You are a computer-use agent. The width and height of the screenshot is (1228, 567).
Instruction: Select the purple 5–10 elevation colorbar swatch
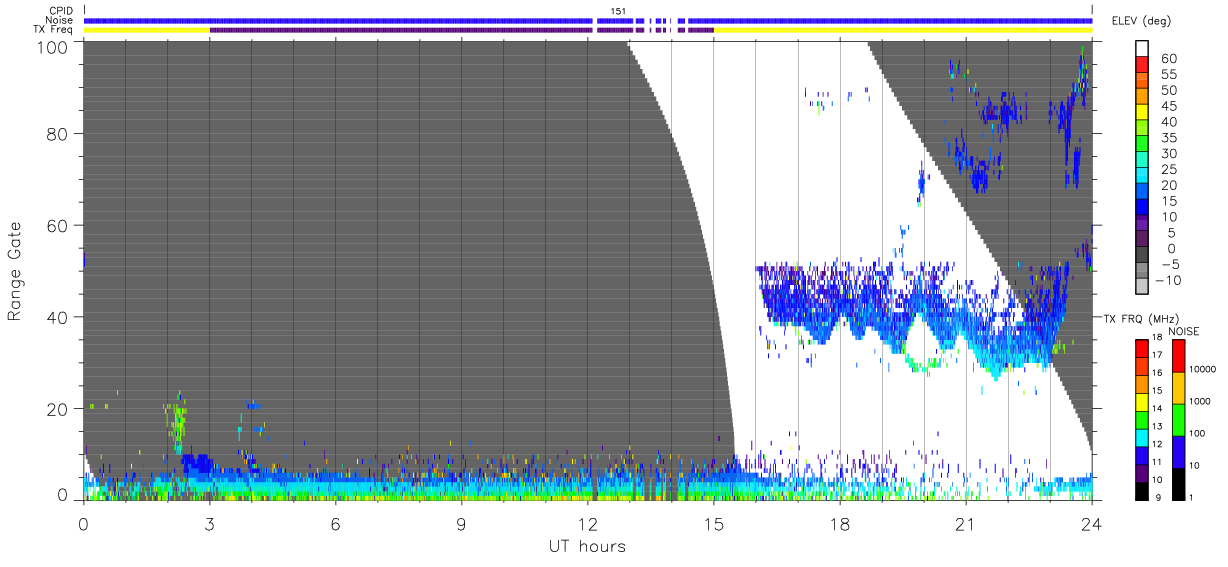tap(1143, 224)
